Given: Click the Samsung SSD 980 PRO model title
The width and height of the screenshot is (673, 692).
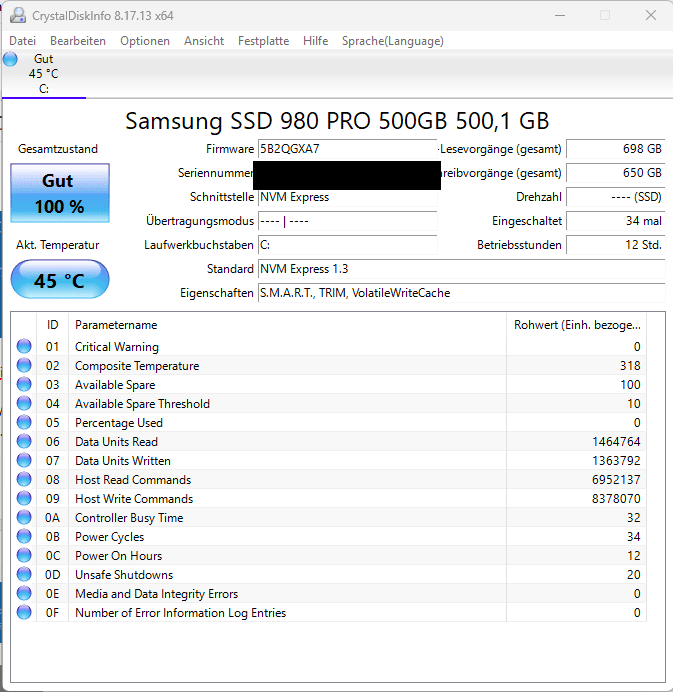Looking at the screenshot, I should tap(337, 120).
